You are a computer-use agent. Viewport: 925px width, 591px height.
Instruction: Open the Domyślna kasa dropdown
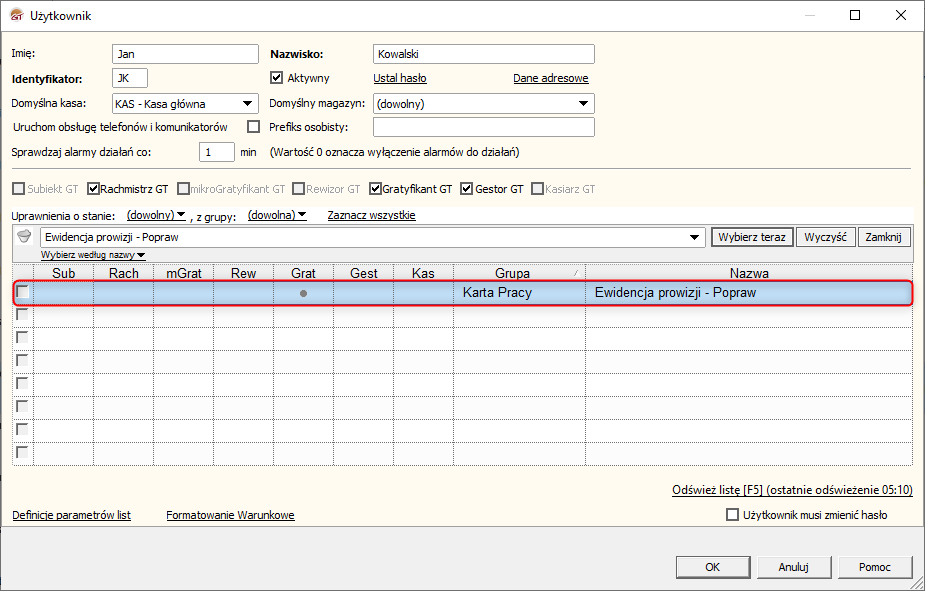click(246, 103)
